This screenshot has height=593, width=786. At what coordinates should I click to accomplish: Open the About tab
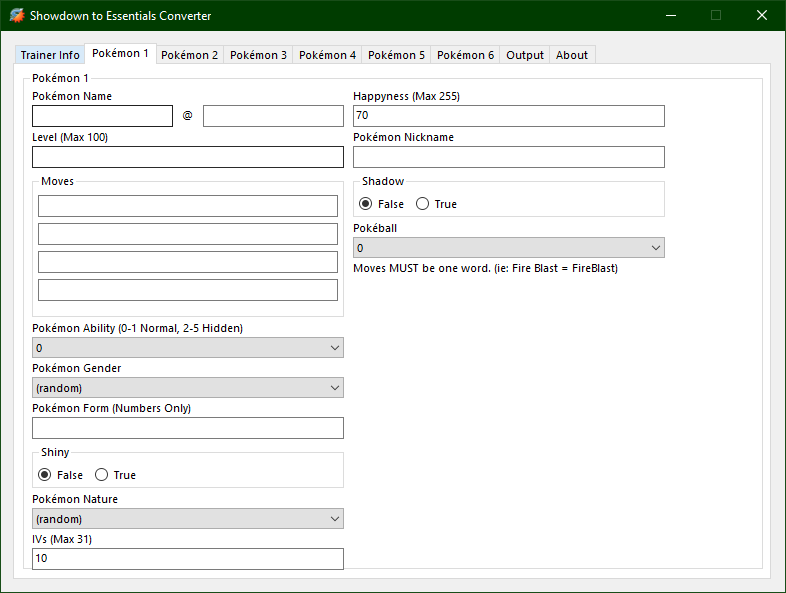coord(572,55)
